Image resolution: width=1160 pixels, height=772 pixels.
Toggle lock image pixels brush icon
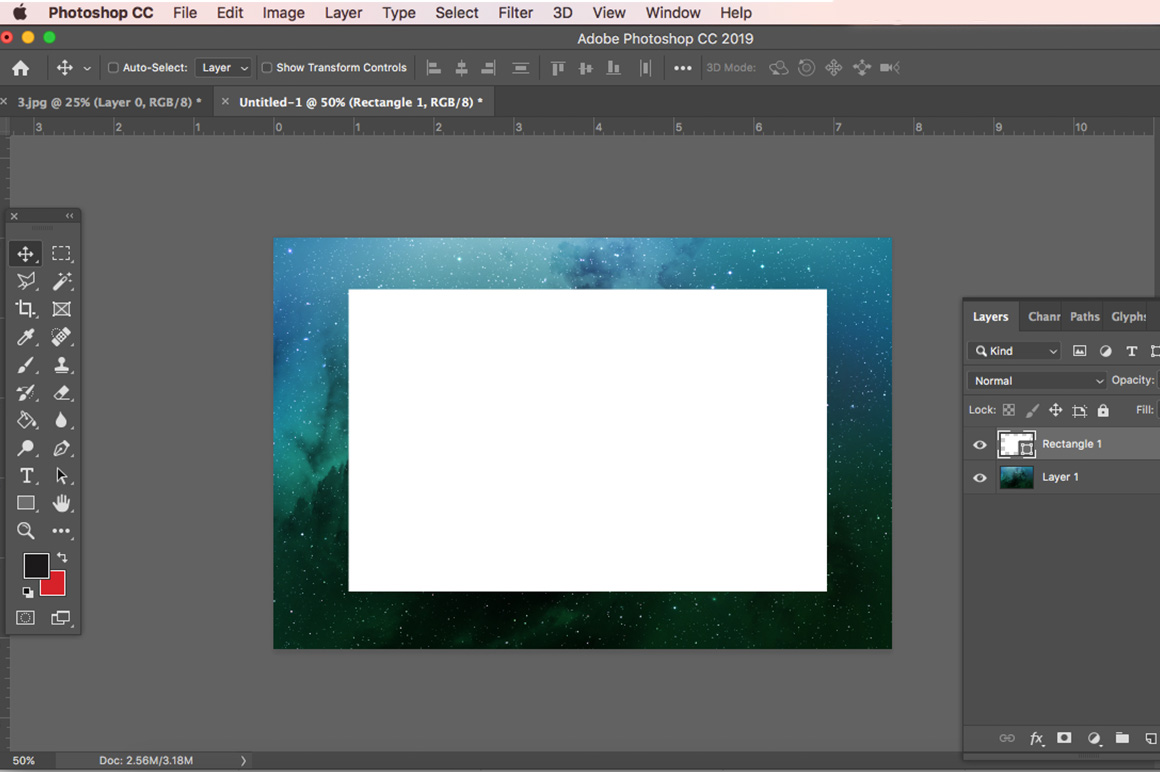tap(1032, 410)
